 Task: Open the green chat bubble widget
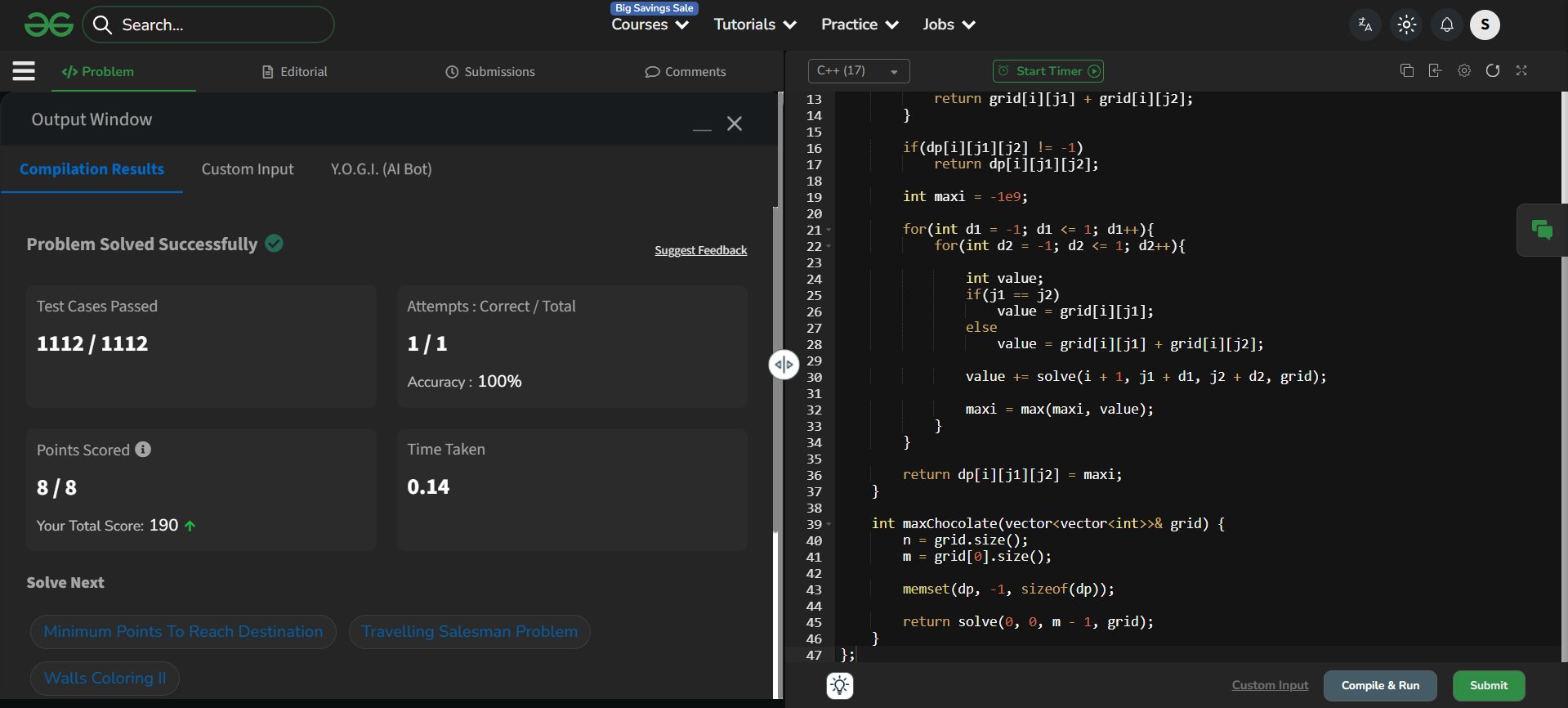click(1542, 231)
